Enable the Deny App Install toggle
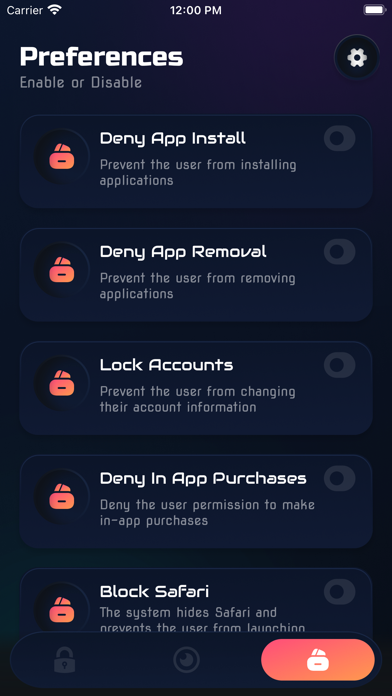This screenshot has width=392, height=696. click(x=340, y=138)
